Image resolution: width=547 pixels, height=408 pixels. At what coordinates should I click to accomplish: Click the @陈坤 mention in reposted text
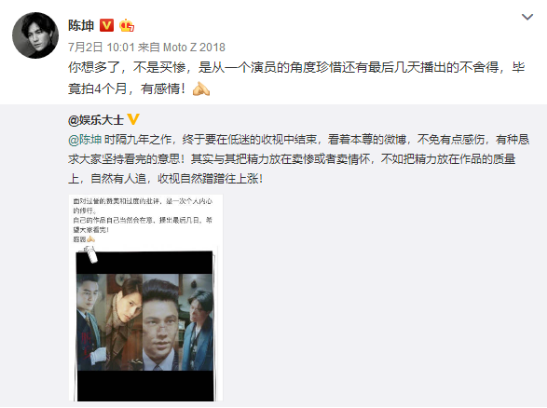85,139
